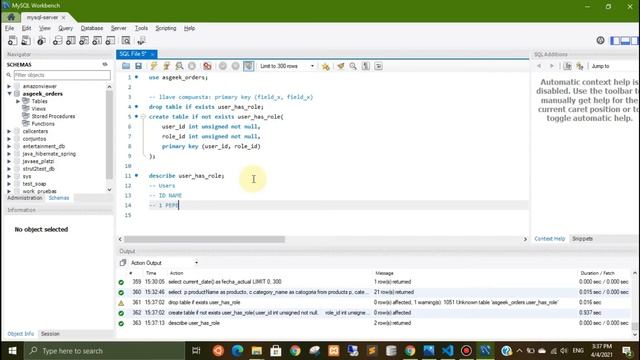Image resolution: width=640 pixels, height=360 pixels.
Task: Search table data toolbar icon
Action: [126, 40]
